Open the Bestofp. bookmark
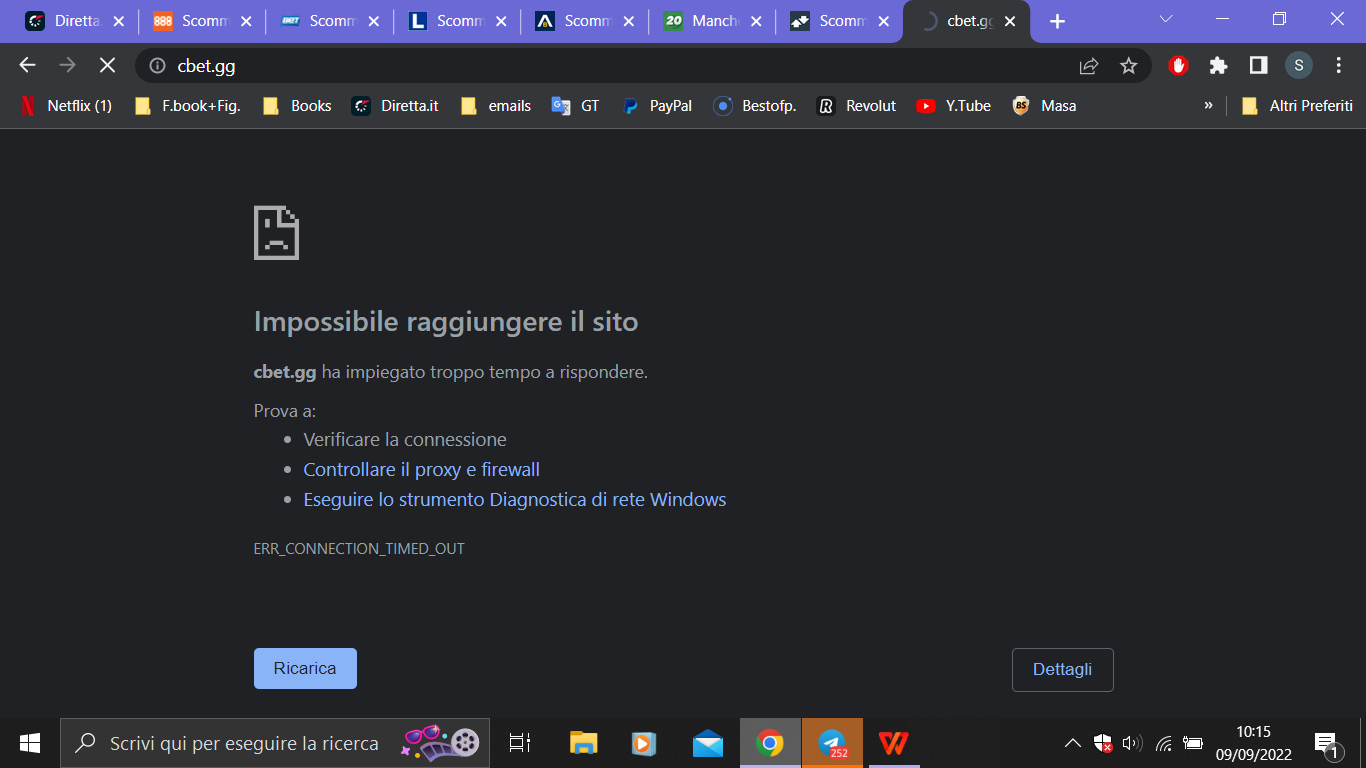 pyautogui.click(x=755, y=105)
